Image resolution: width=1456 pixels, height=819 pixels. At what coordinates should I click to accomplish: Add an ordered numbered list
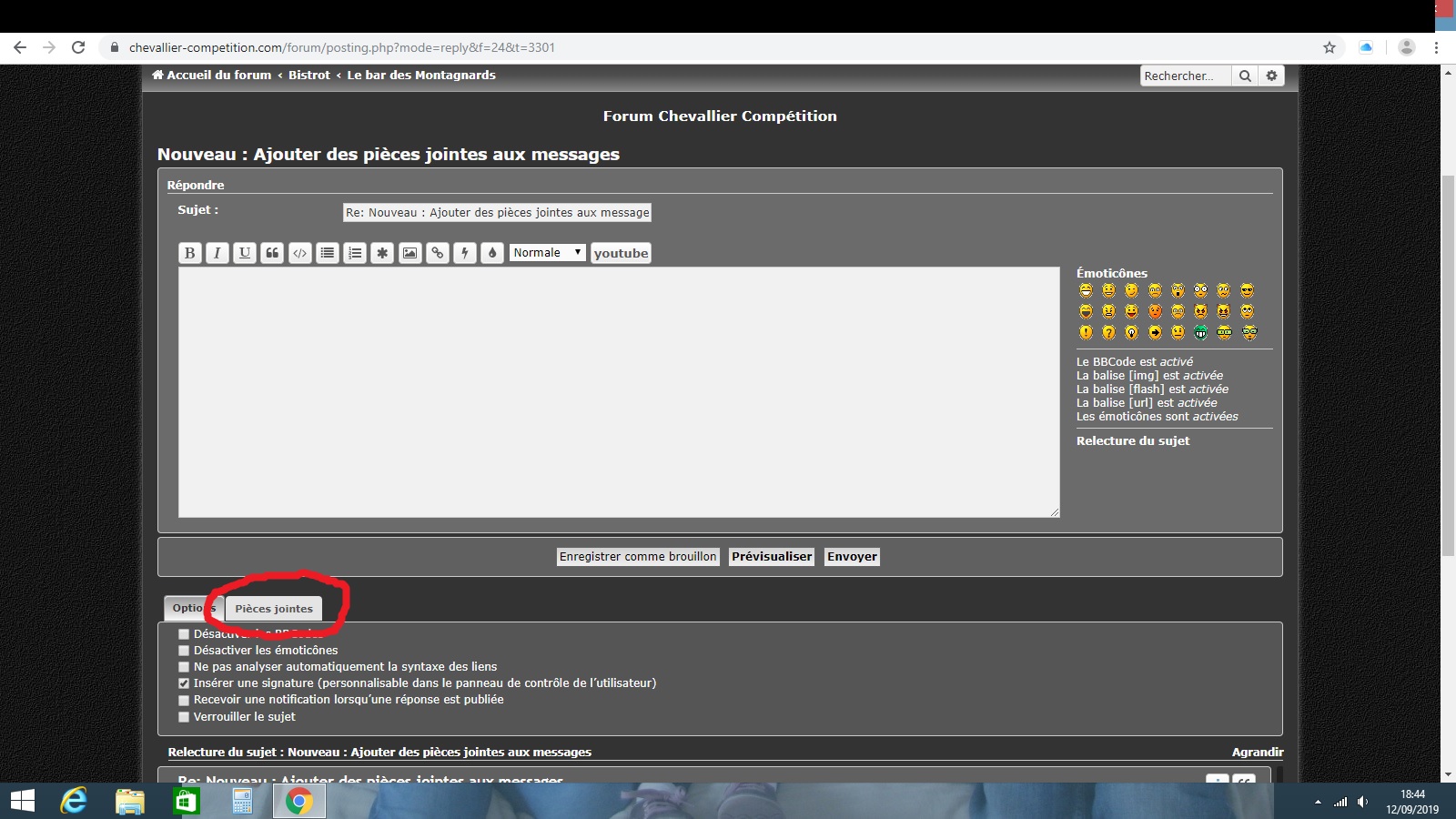click(355, 253)
